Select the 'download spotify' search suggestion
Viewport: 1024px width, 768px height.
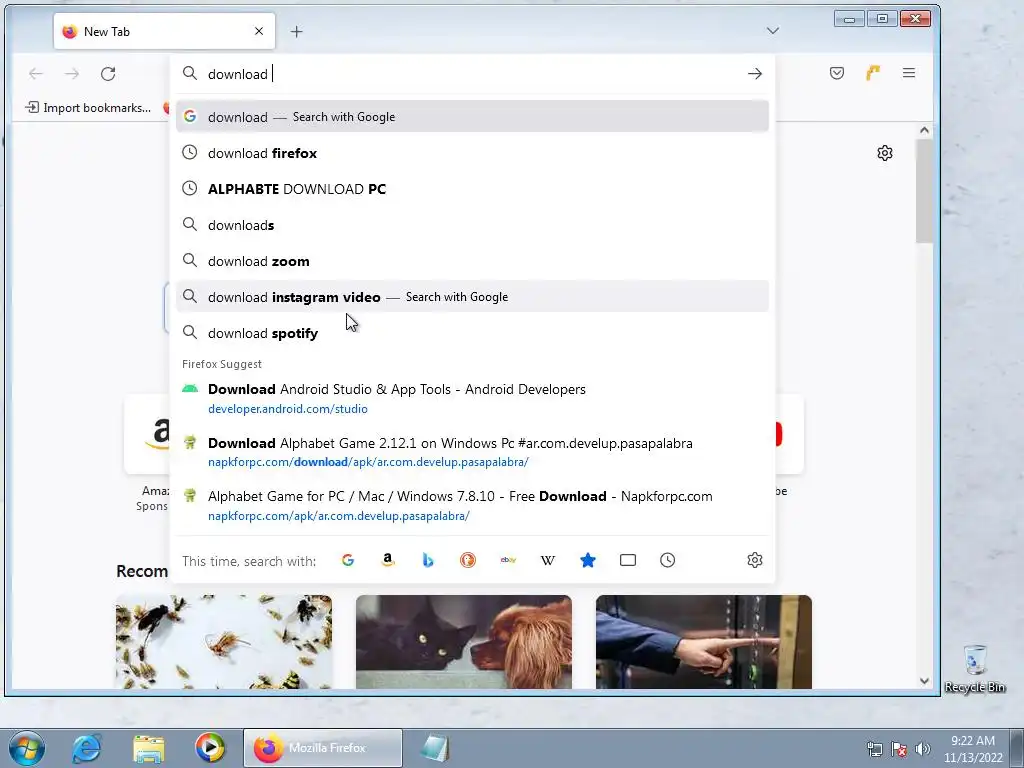pyautogui.click(x=472, y=333)
